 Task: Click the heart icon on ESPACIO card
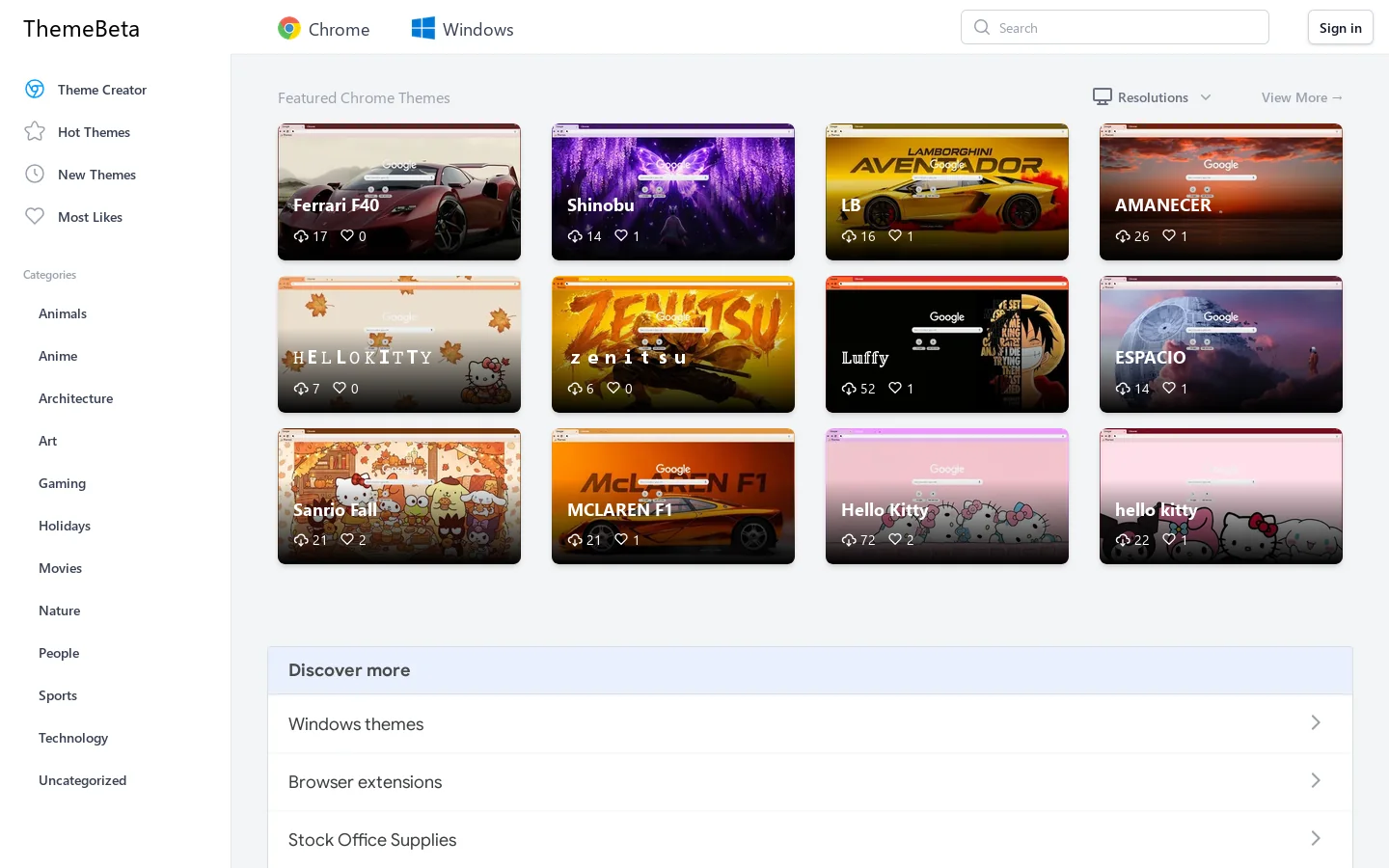coord(1169,388)
